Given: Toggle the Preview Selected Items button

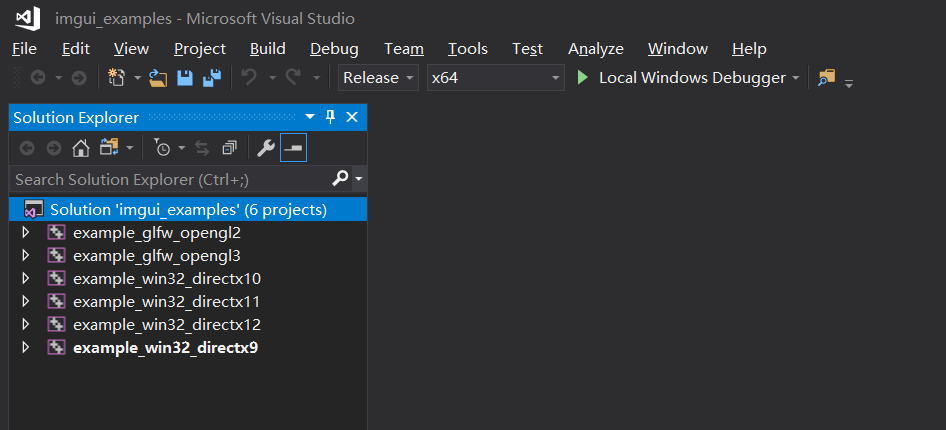Looking at the screenshot, I should (294, 148).
